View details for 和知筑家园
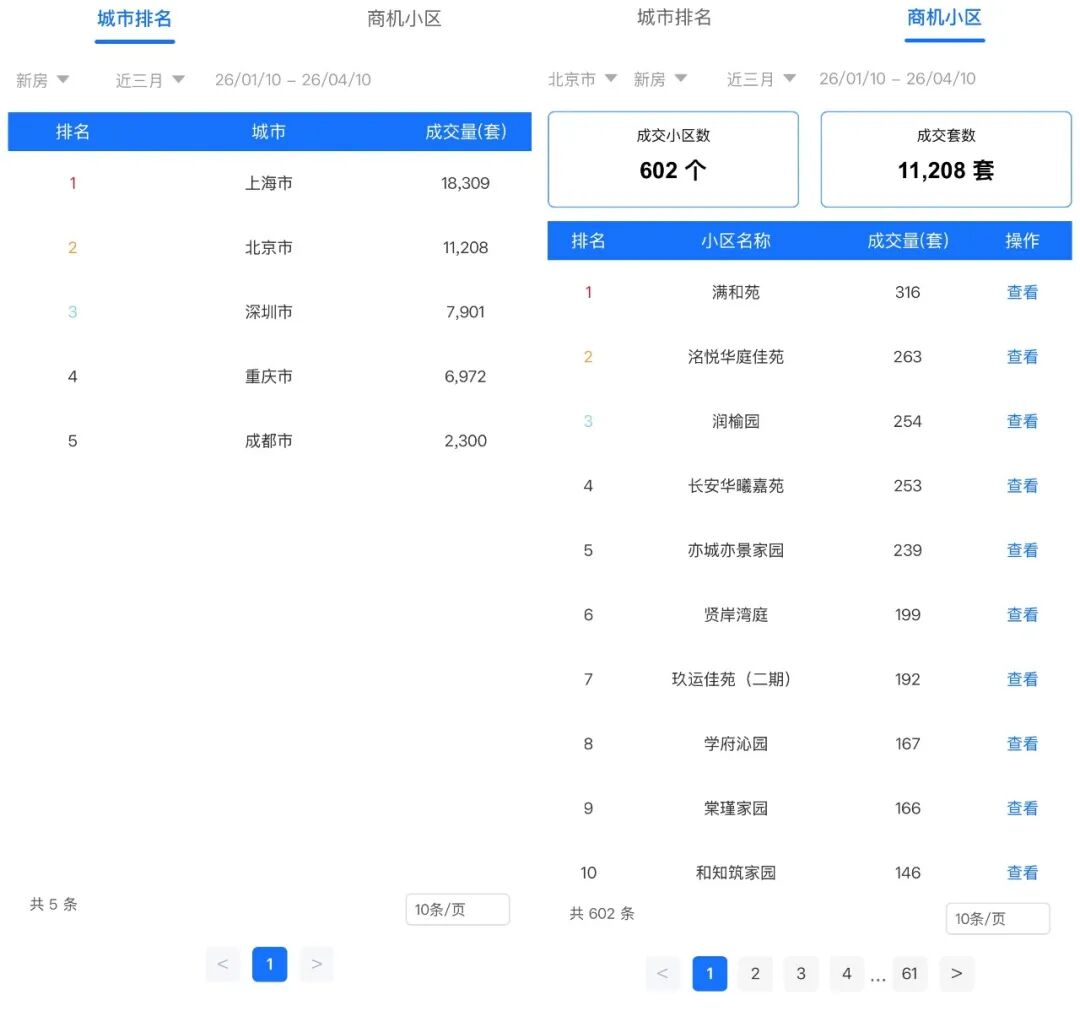Viewport: 1080px width, 1027px height. coord(1022,873)
